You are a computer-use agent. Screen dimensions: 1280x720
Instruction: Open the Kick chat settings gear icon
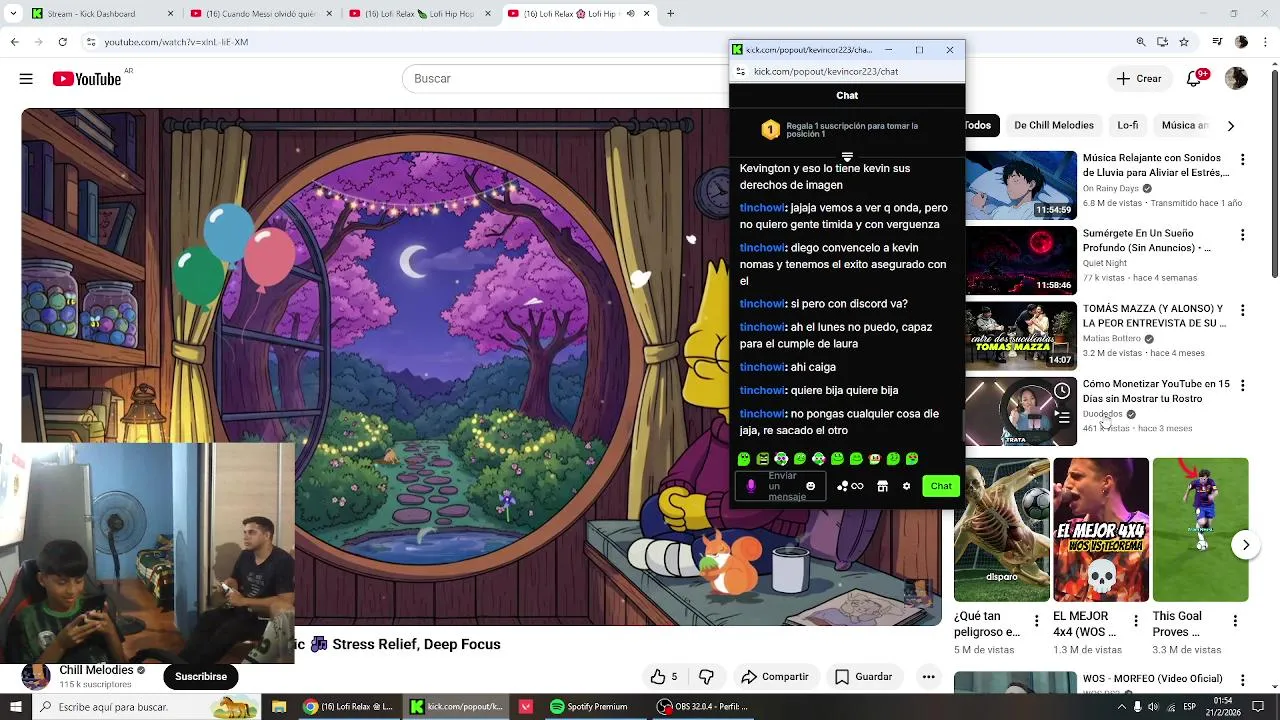click(x=906, y=486)
